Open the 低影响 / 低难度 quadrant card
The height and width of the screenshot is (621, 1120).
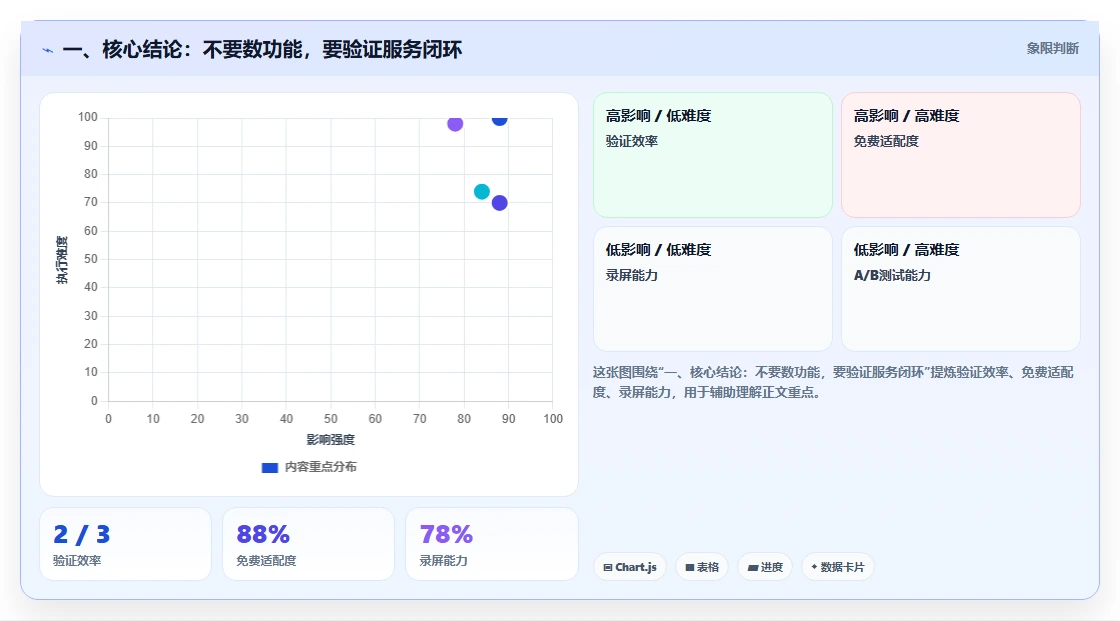(713, 289)
